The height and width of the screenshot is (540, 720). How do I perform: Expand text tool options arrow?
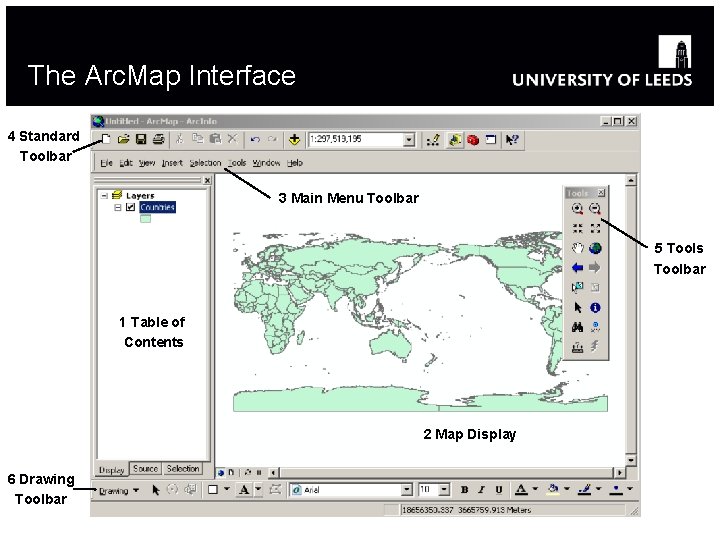[259, 489]
